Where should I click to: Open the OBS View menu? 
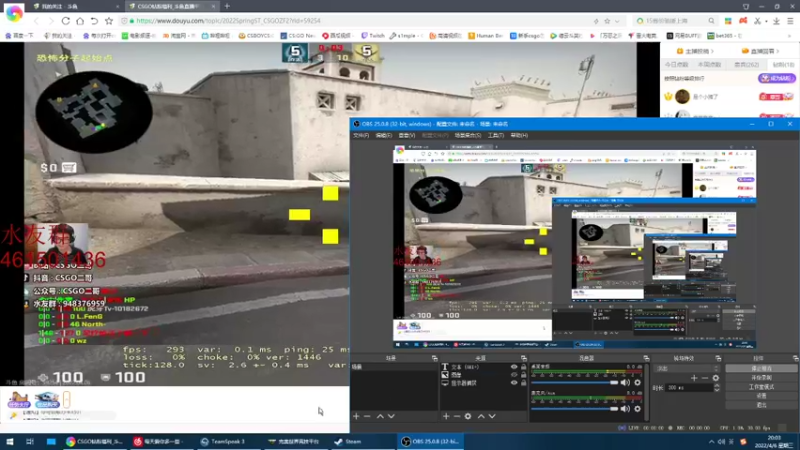point(407,136)
